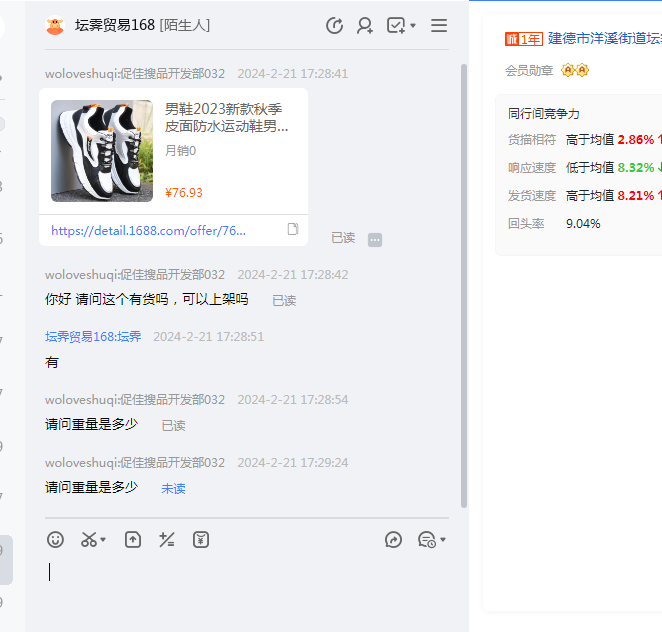Copy product link with page icon
662x632 pixels.
coord(293,230)
